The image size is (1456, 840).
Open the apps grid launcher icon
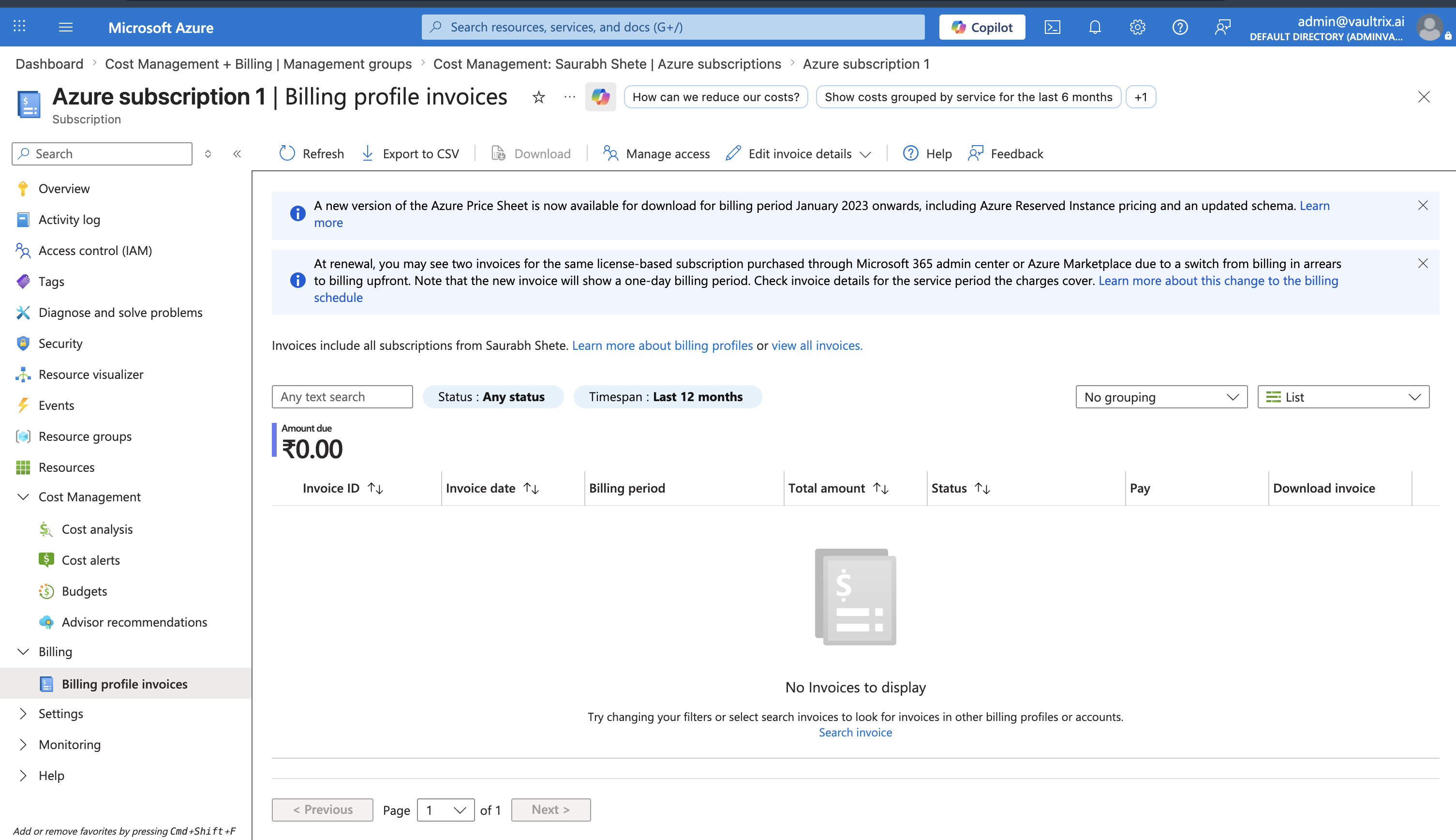(20, 27)
